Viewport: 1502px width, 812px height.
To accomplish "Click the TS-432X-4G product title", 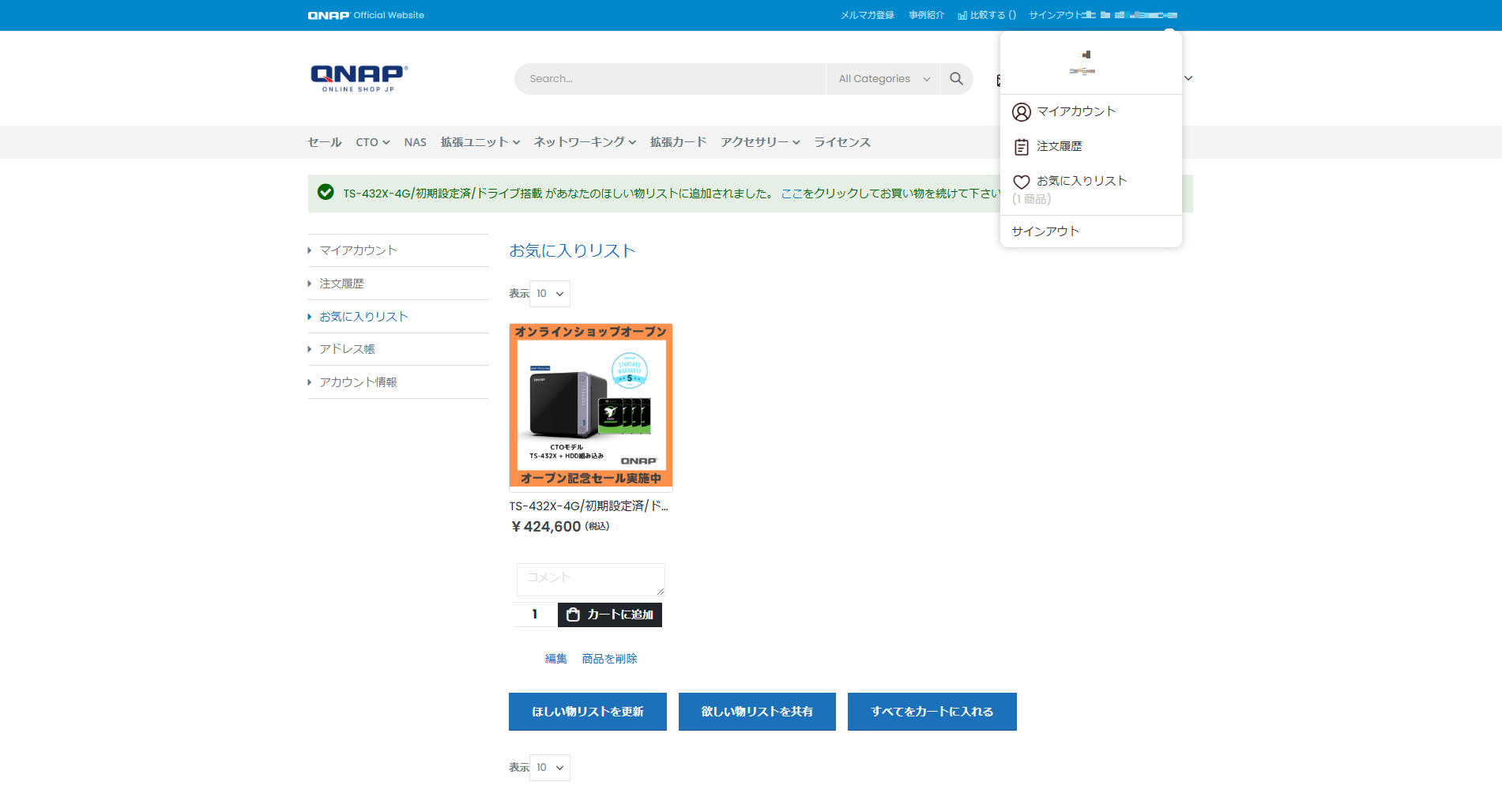I will point(589,506).
